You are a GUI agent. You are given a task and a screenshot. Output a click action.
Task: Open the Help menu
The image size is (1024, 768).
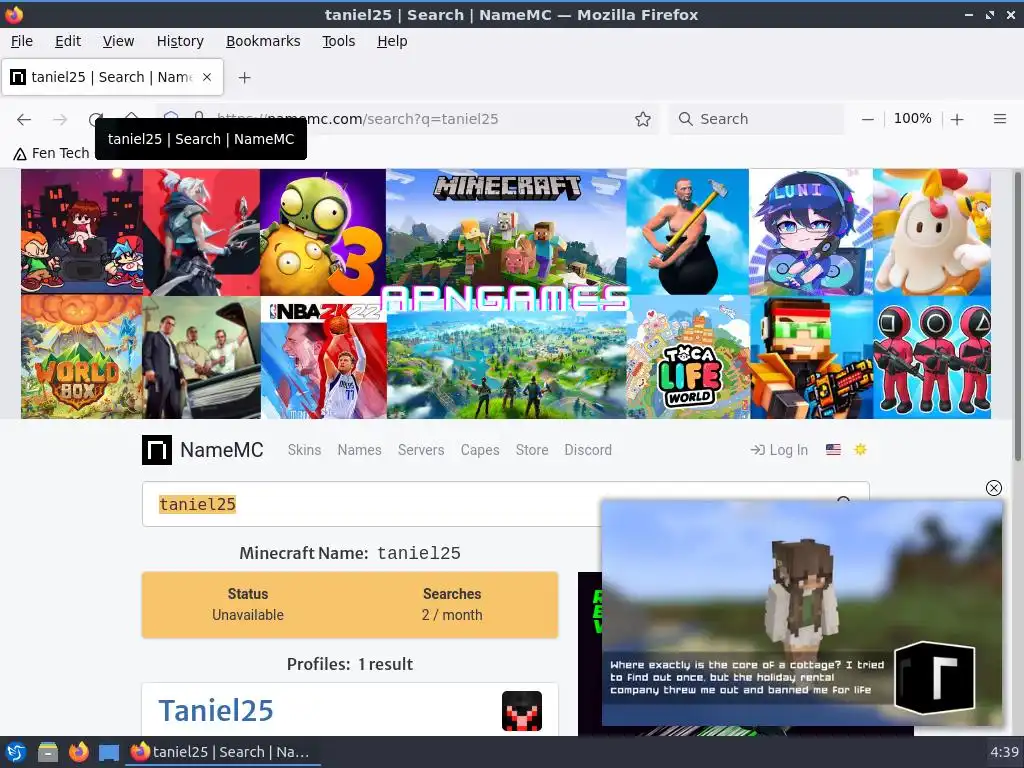click(392, 41)
